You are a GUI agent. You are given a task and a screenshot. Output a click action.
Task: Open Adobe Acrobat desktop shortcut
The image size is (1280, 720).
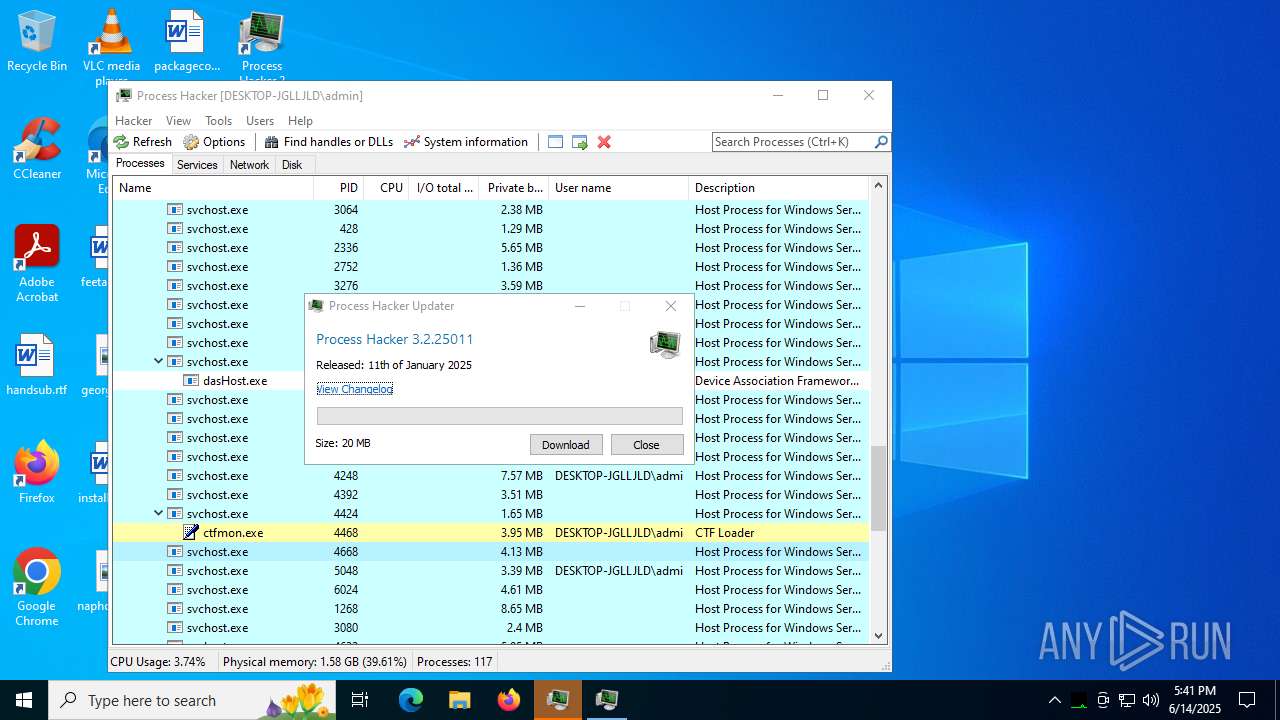click(37, 264)
